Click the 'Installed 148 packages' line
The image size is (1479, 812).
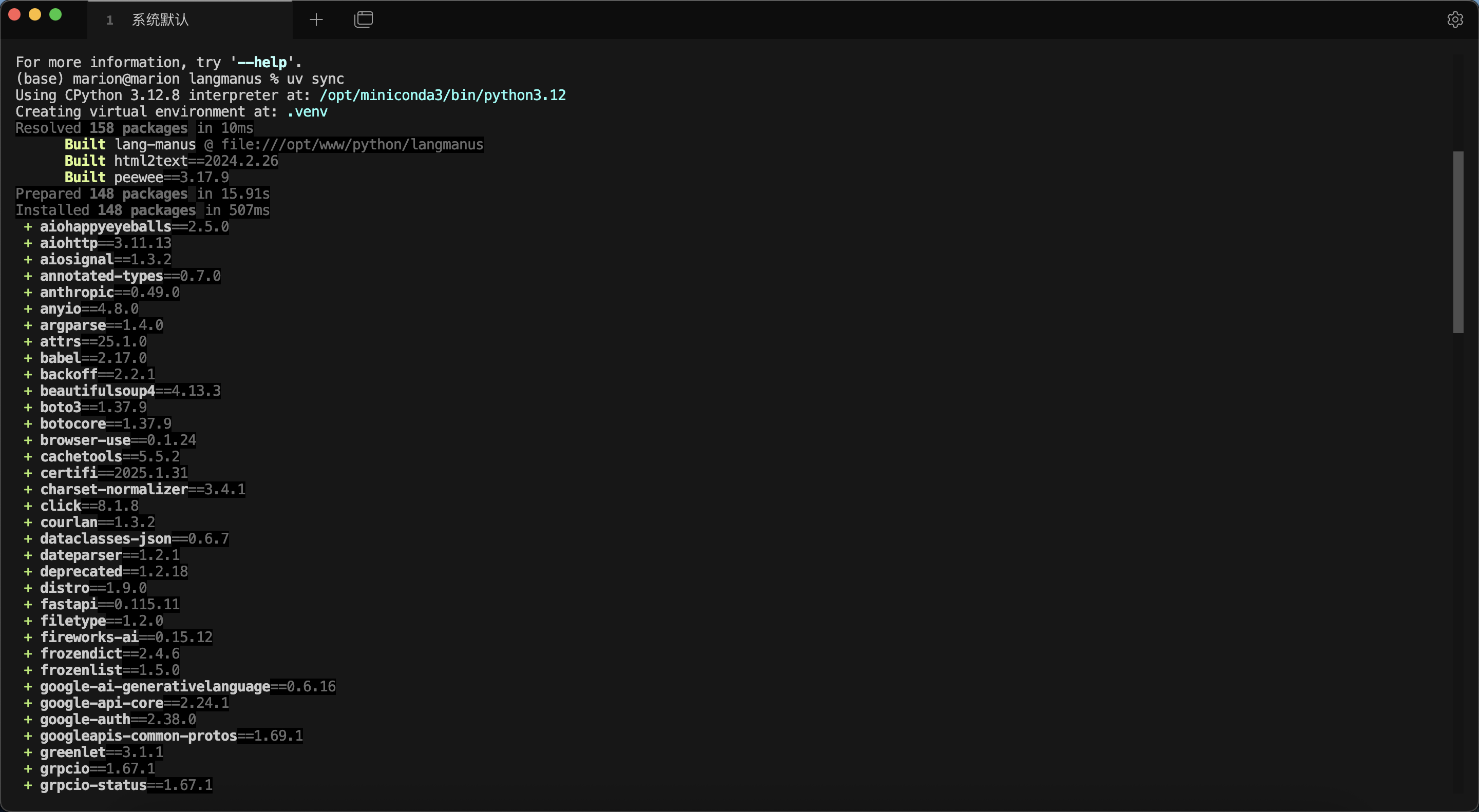(142, 210)
